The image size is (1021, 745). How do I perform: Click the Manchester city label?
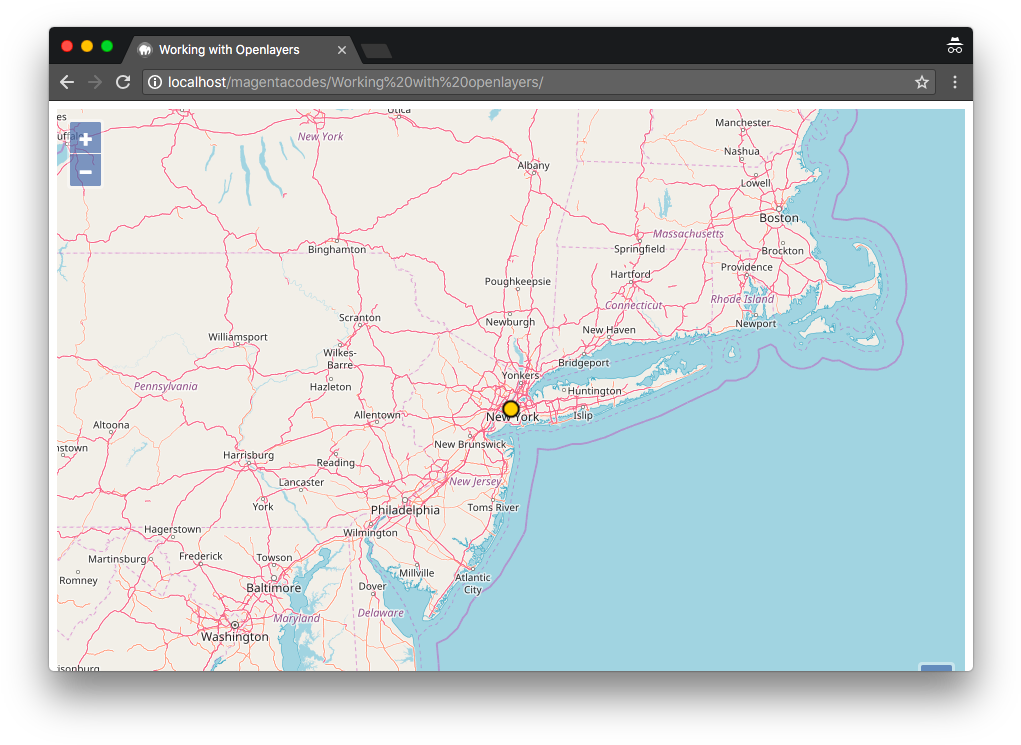point(742,122)
